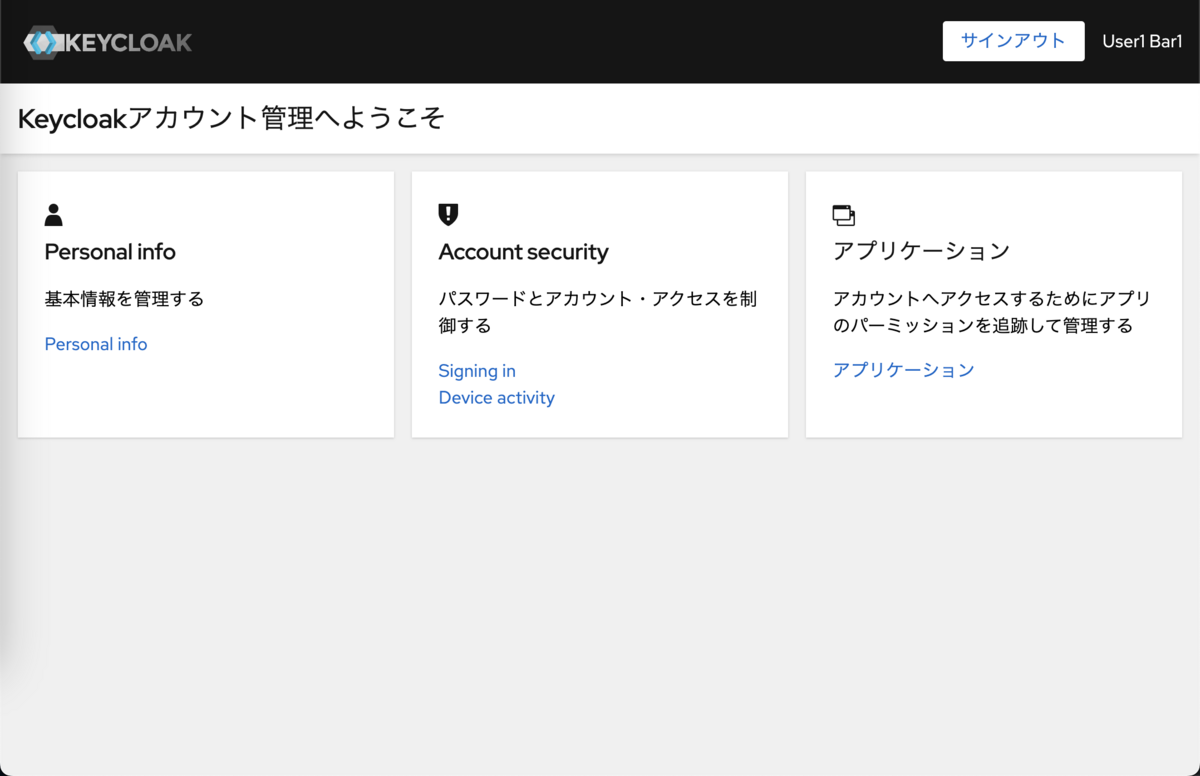Click the 基本情報を管理する description text
The width and height of the screenshot is (1200, 776).
[x=124, y=299]
